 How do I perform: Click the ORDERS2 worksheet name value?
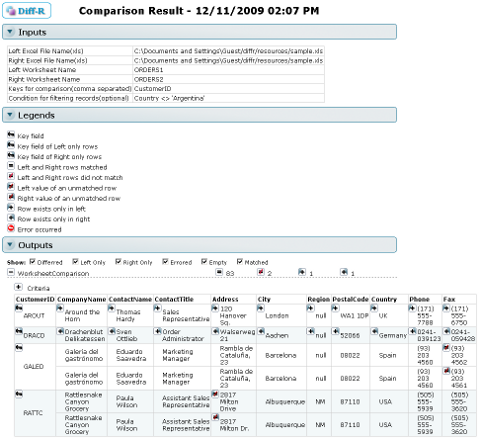coord(148,79)
